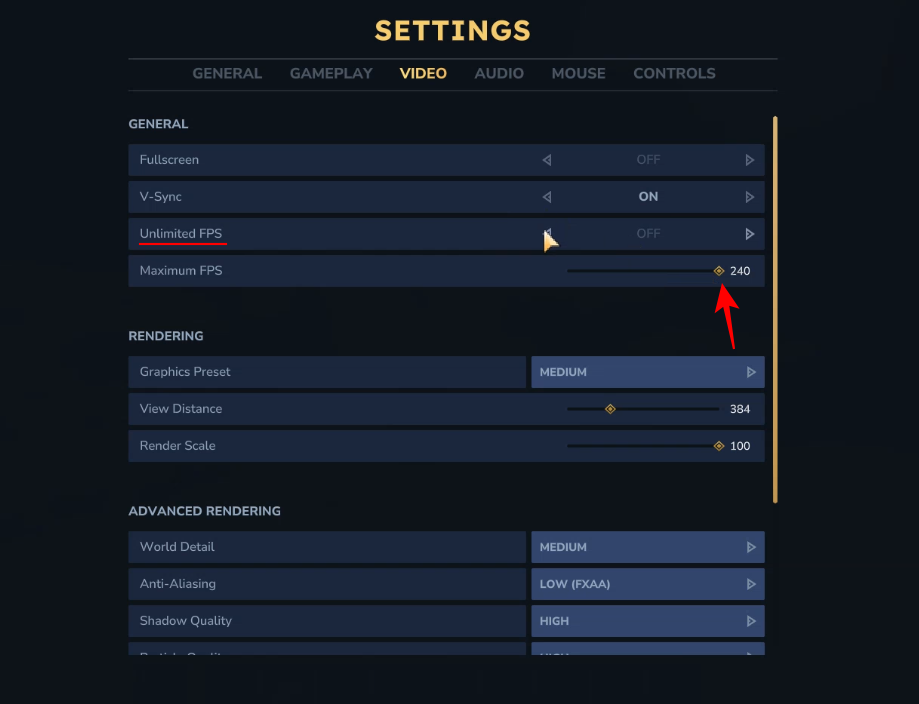Click right arrow on V-Sync row

(750, 197)
